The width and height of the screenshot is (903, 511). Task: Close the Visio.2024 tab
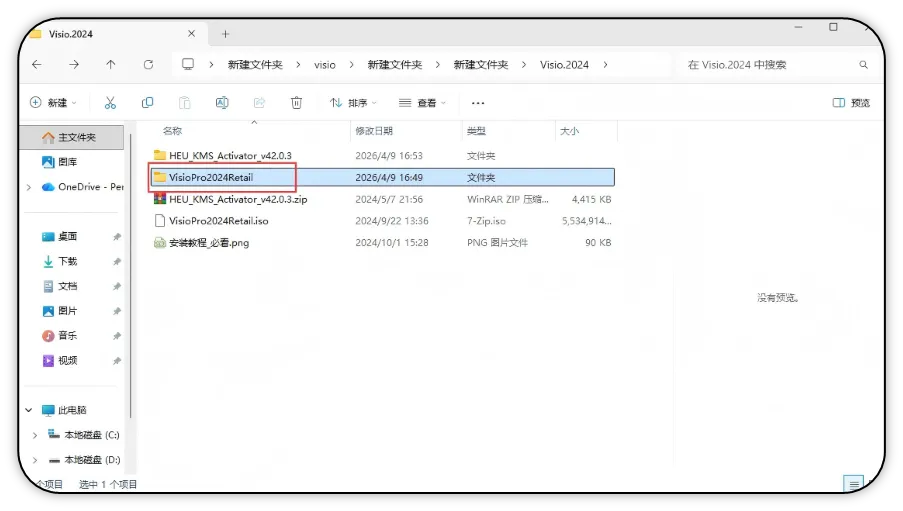(191, 34)
